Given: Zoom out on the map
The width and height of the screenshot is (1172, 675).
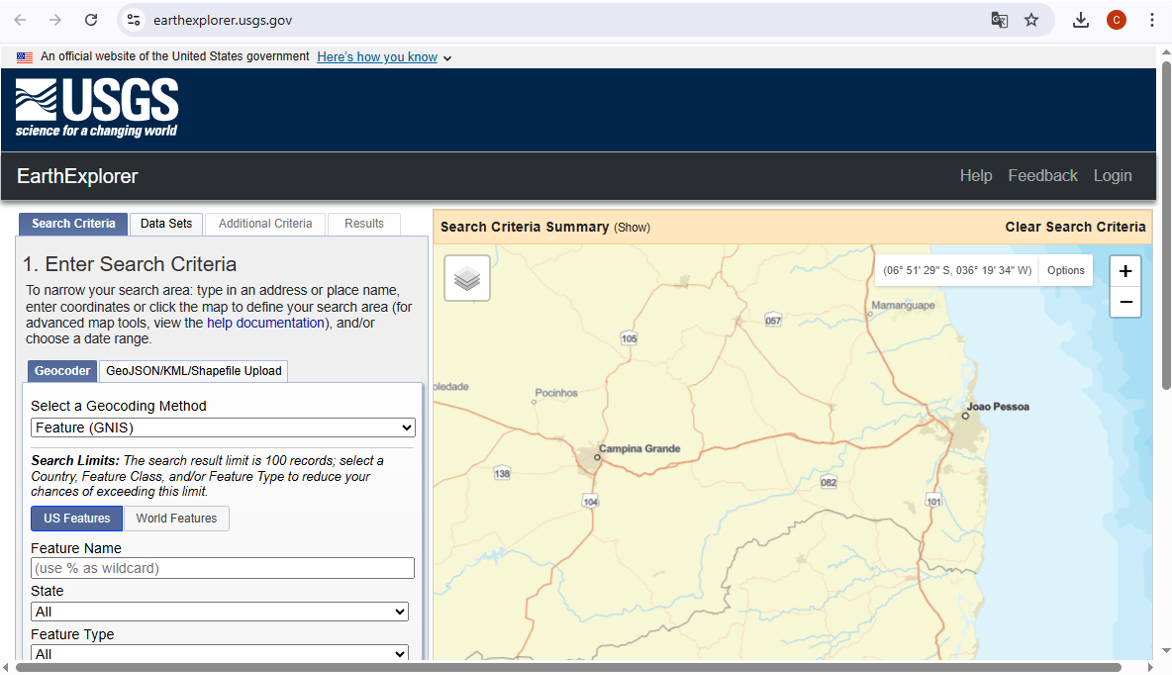Looking at the screenshot, I should coord(1125,302).
